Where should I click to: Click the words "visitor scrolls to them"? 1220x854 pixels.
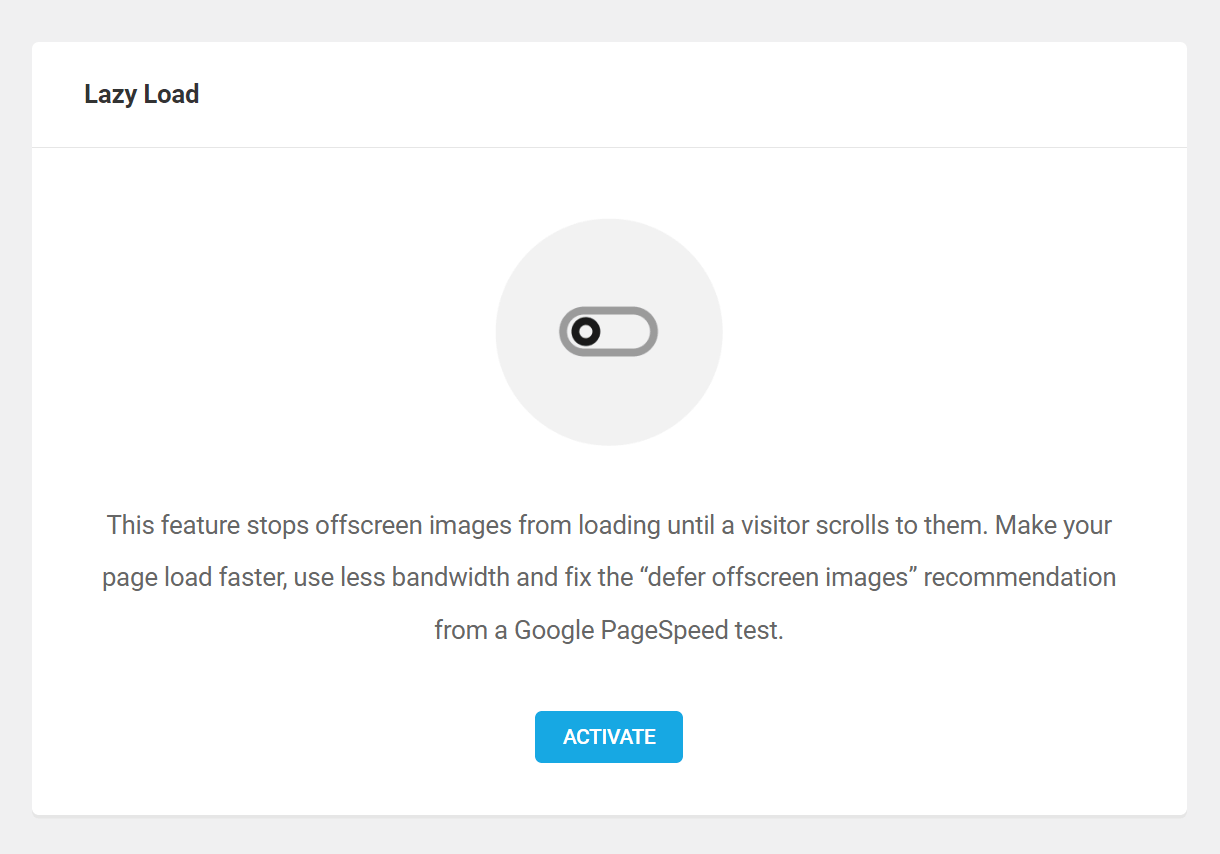(x=862, y=525)
